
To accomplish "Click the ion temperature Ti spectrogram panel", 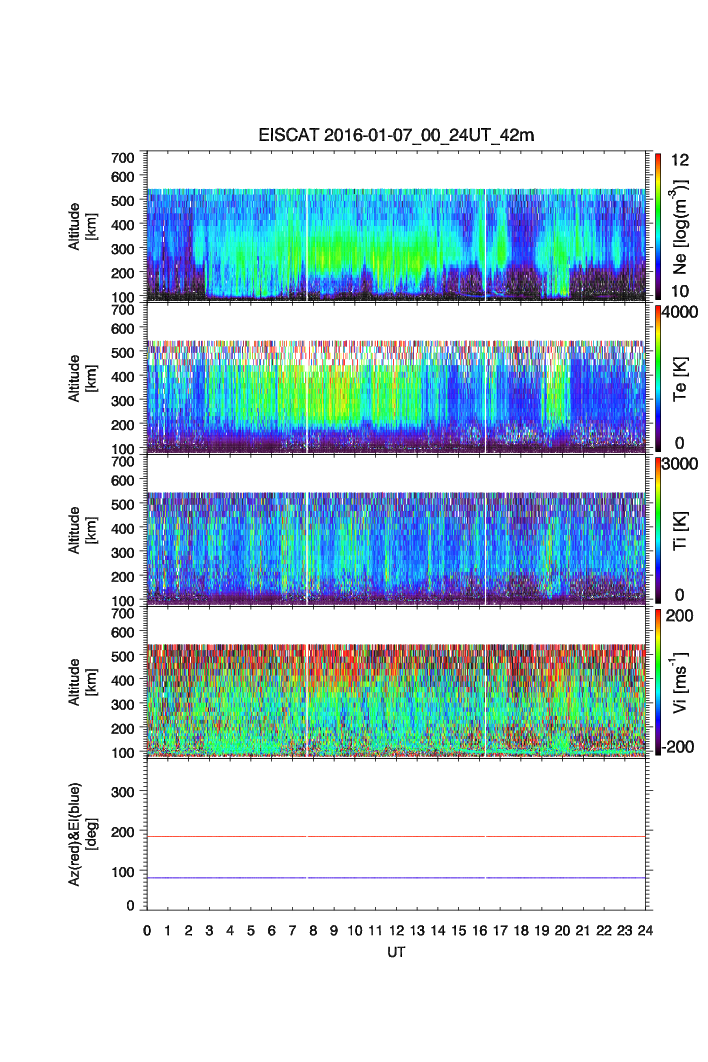I will click(x=396, y=530).
